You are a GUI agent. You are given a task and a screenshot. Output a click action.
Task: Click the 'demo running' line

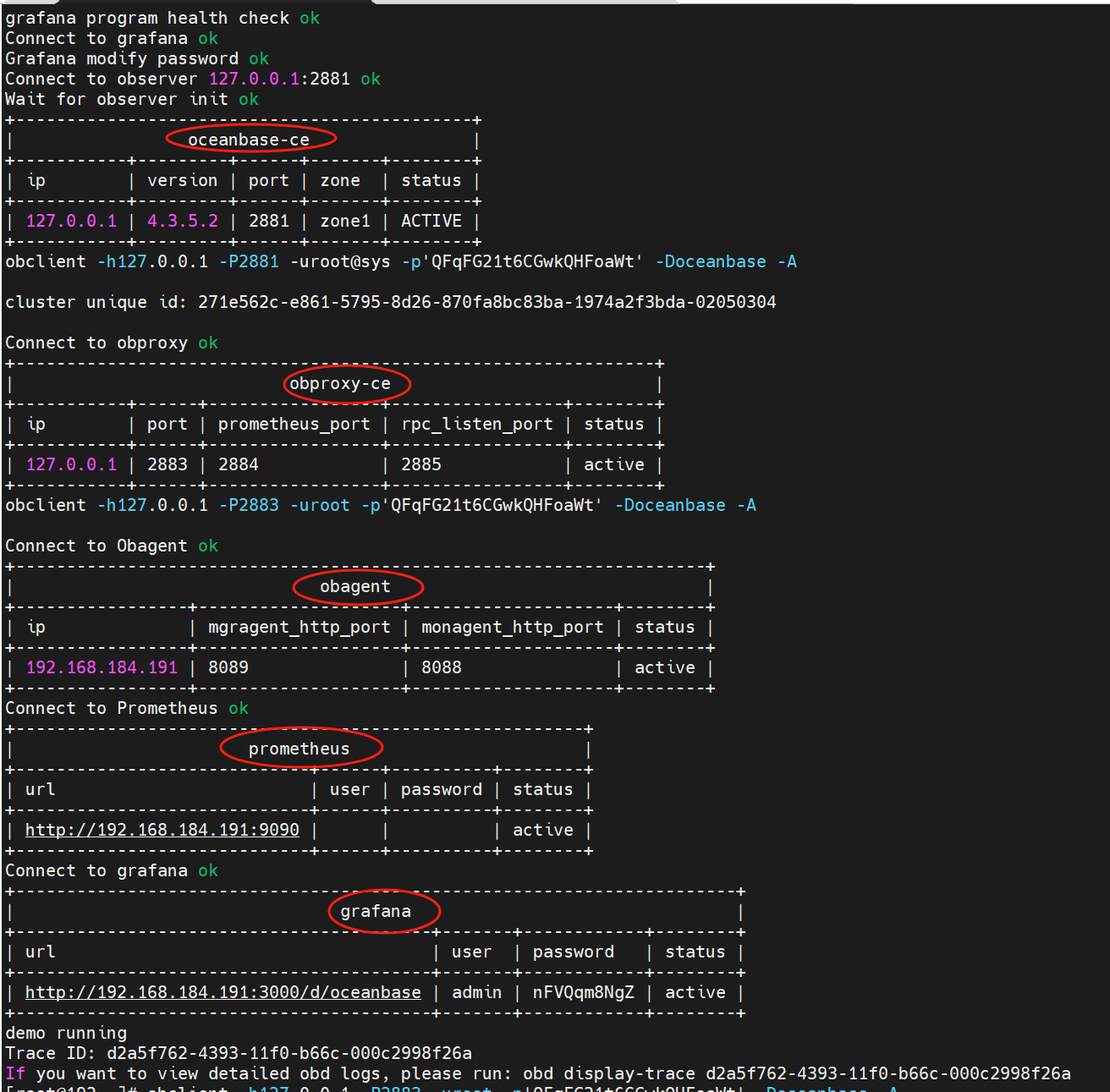66,1033
